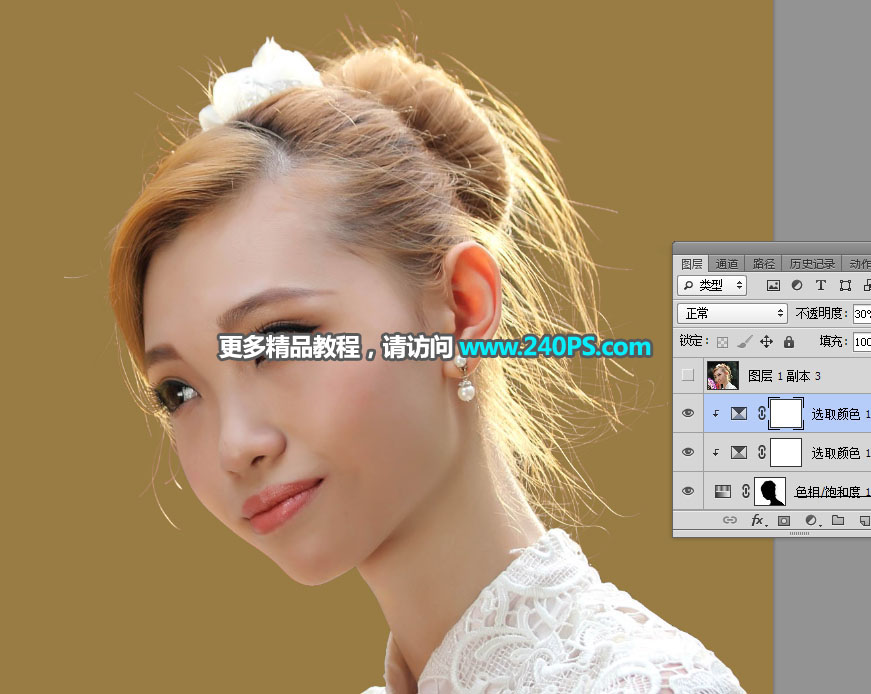Click clipping arrow on selected 选取颜色 layer
Screen dimensions: 871x694
(716, 413)
